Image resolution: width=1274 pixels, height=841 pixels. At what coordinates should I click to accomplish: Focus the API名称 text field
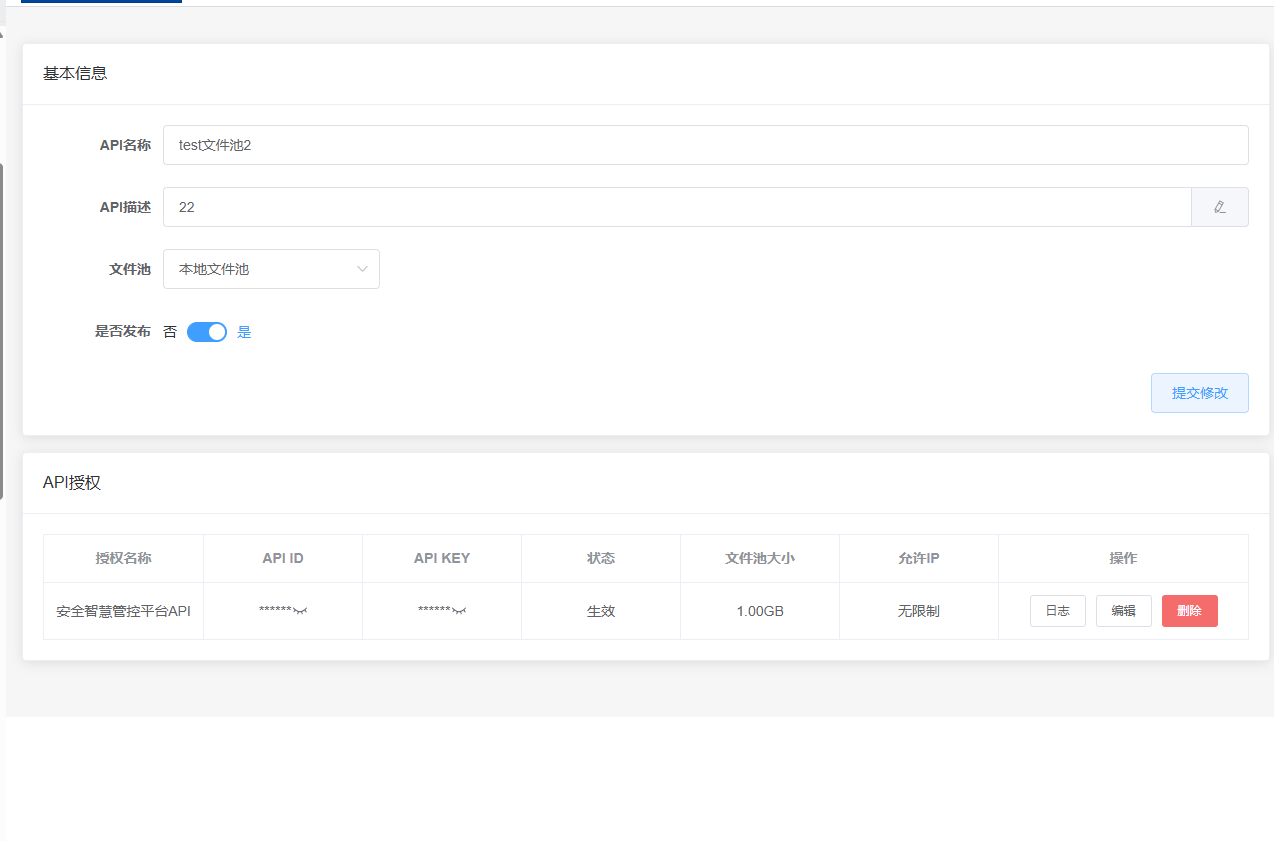pos(705,145)
